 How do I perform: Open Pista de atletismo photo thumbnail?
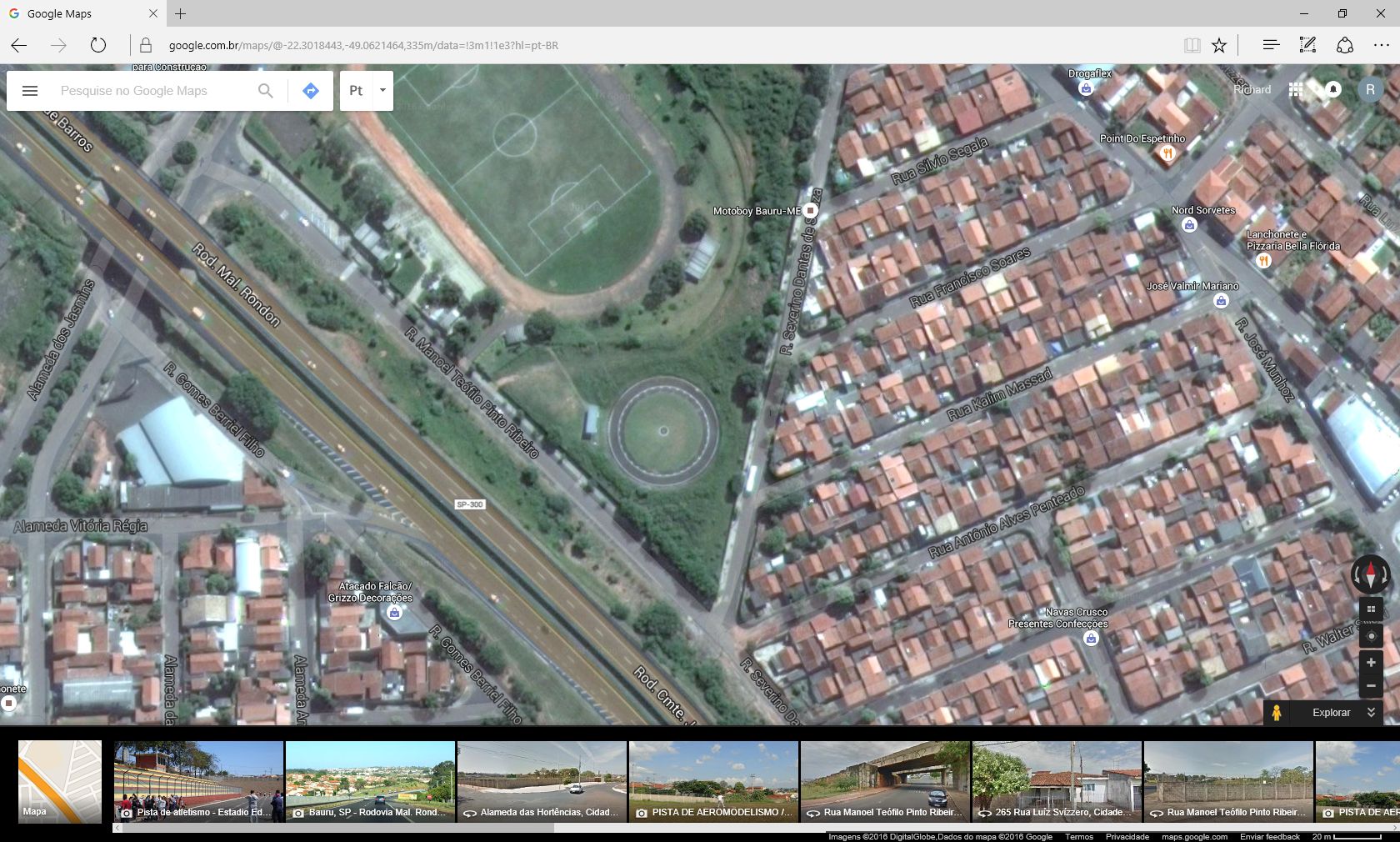[x=198, y=781]
